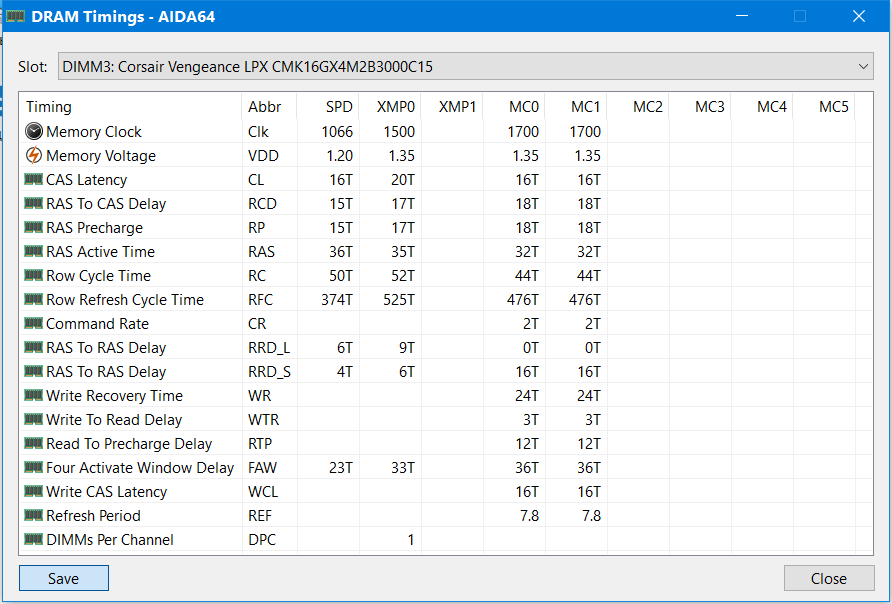Click the DPC value 1

411,540
